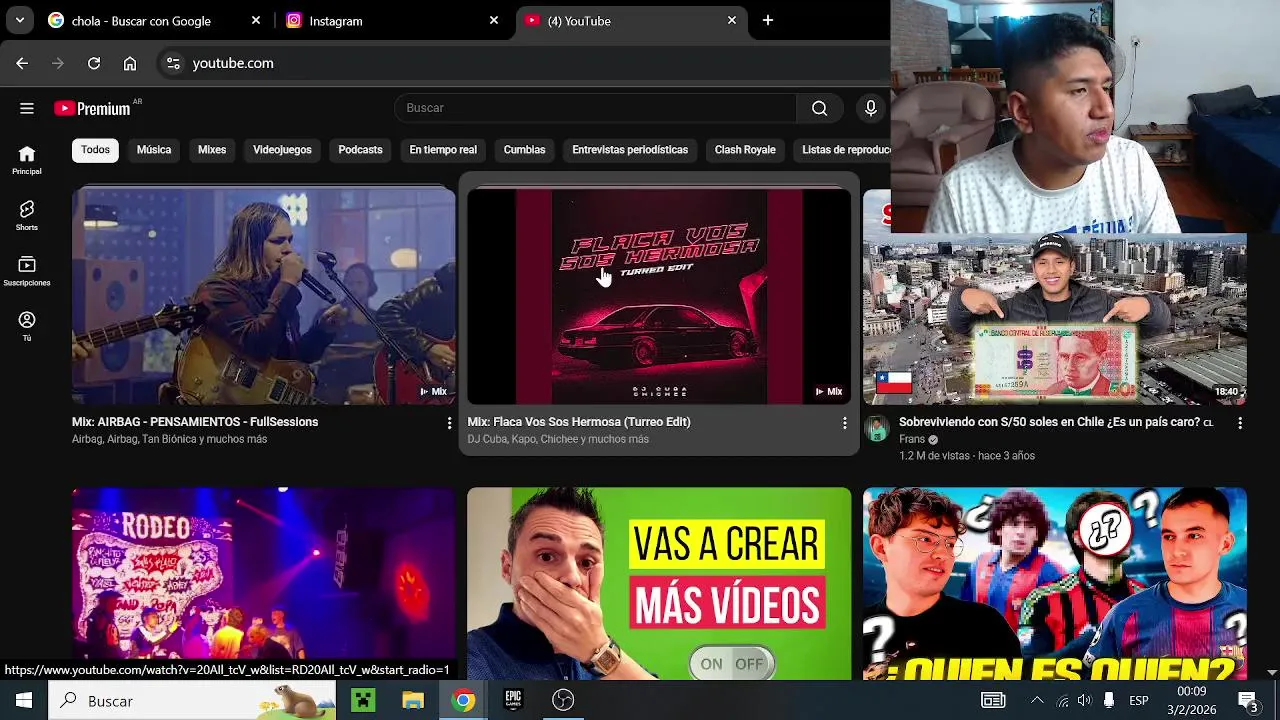Click the YouTube search input field

595,108
